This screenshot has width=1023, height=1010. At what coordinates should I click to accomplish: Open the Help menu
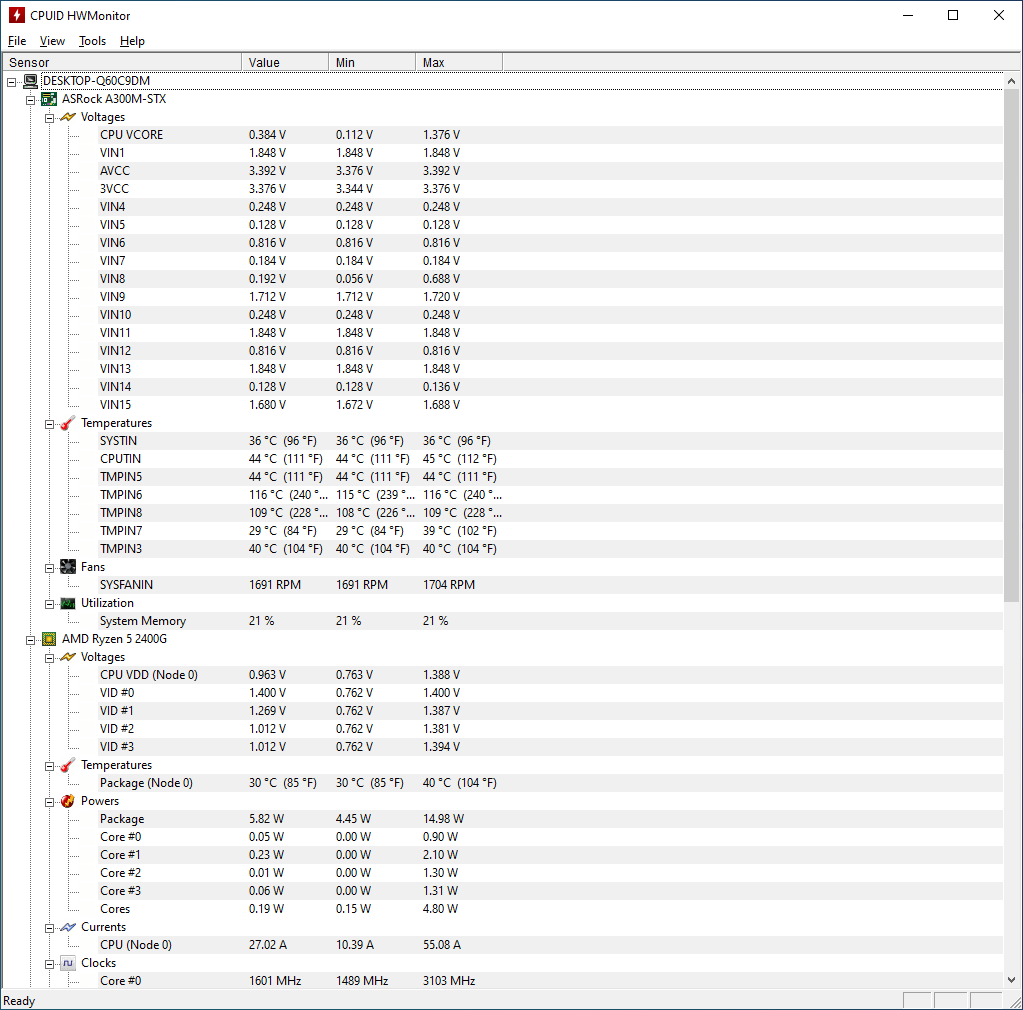[x=132, y=41]
